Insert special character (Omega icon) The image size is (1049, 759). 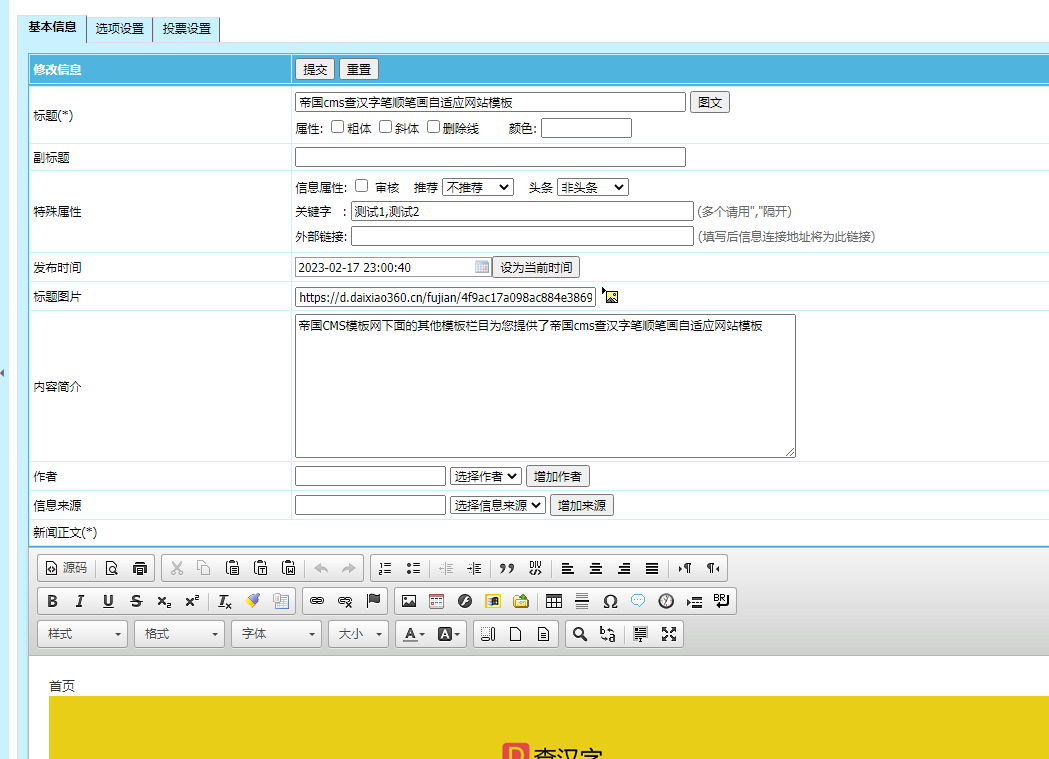click(610, 601)
